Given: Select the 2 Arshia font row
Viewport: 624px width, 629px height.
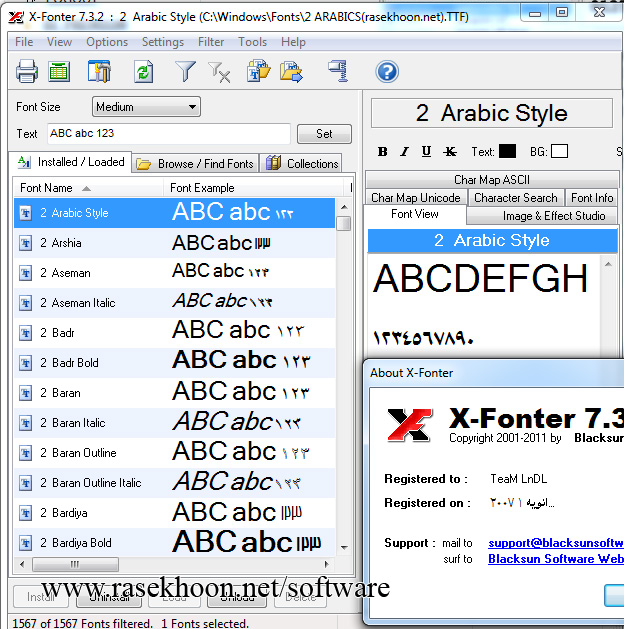Looking at the screenshot, I should pyautogui.click(x=174, y=243).
